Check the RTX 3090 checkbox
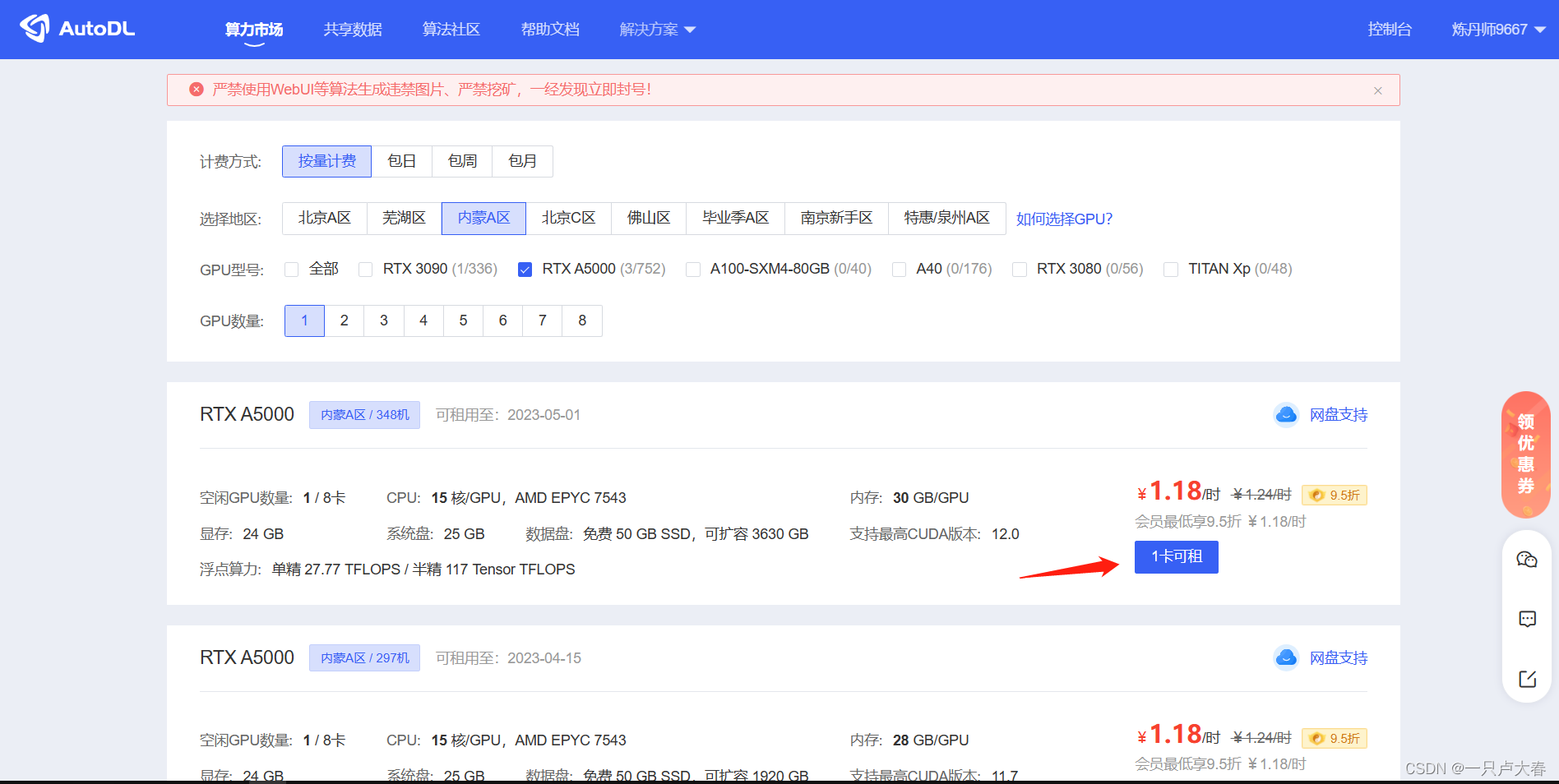Screen dimensions: 1559x784 tap(366, 270)
